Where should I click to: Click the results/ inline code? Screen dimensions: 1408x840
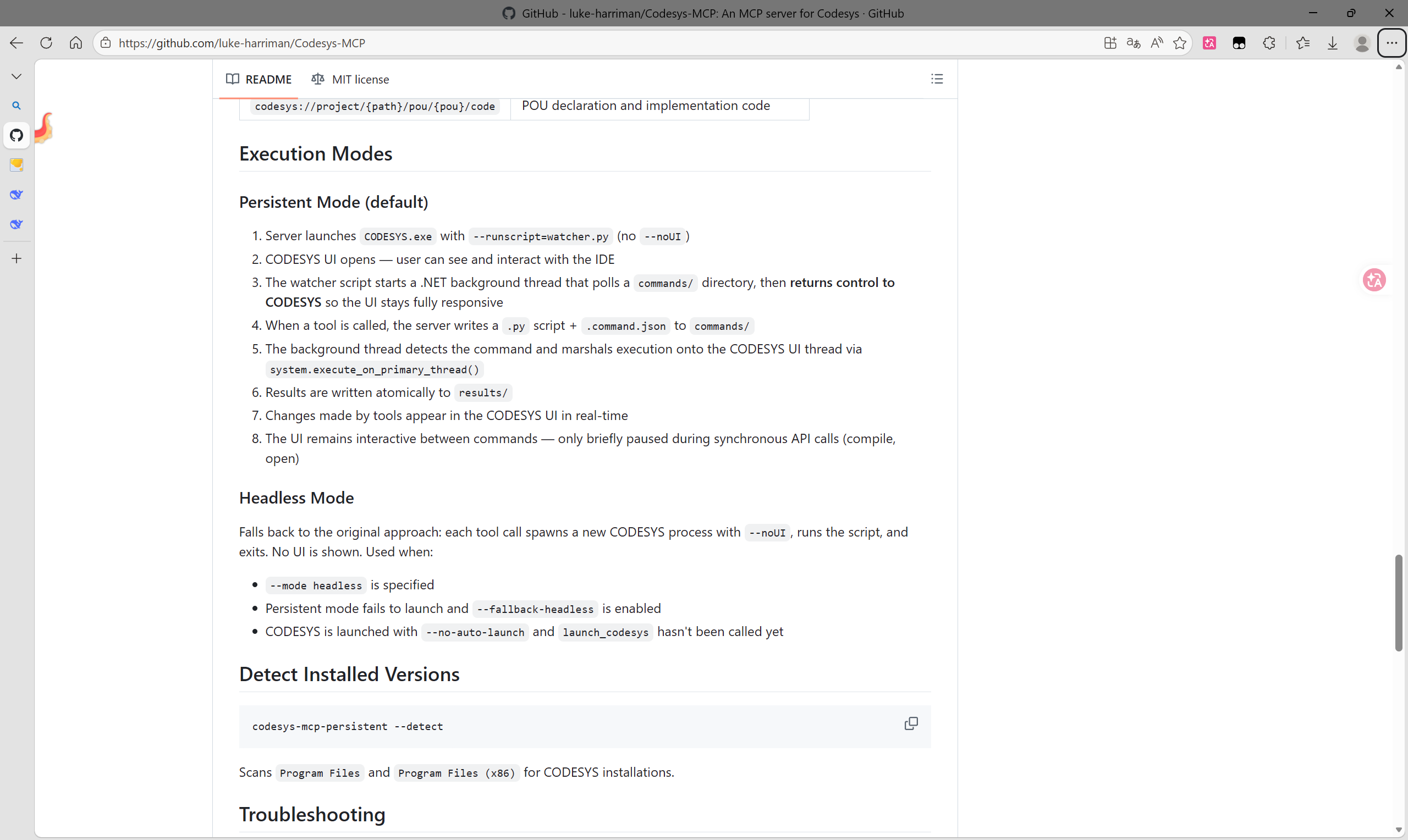click(483, 393)
